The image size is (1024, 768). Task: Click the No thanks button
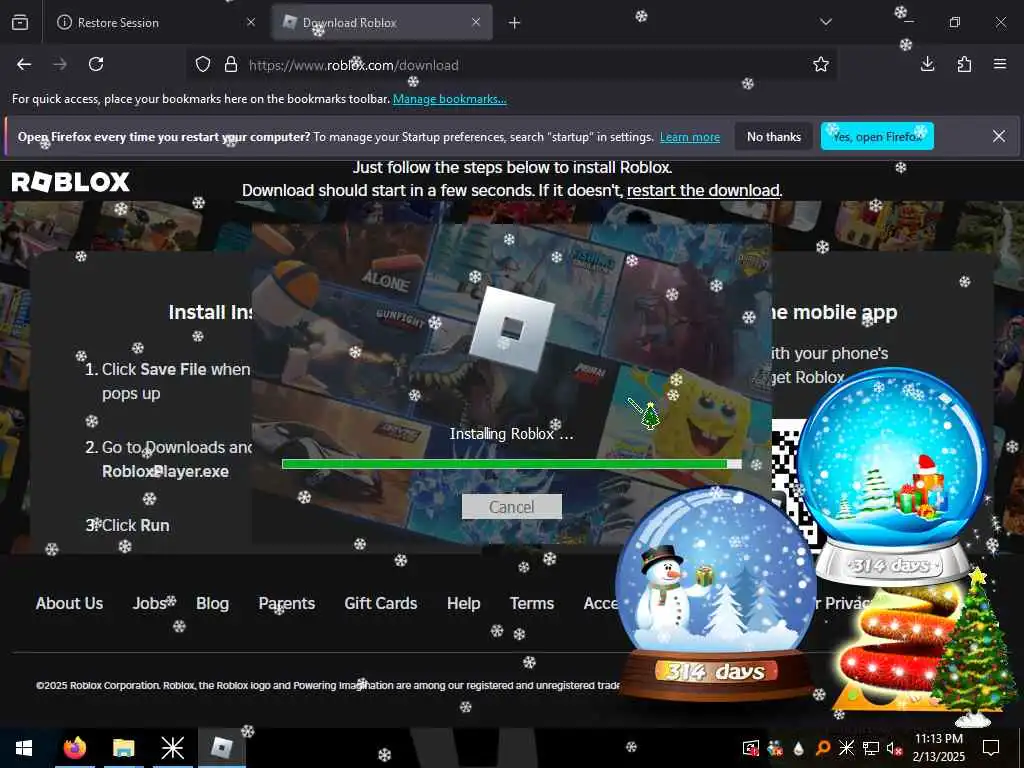click(774, 136)
